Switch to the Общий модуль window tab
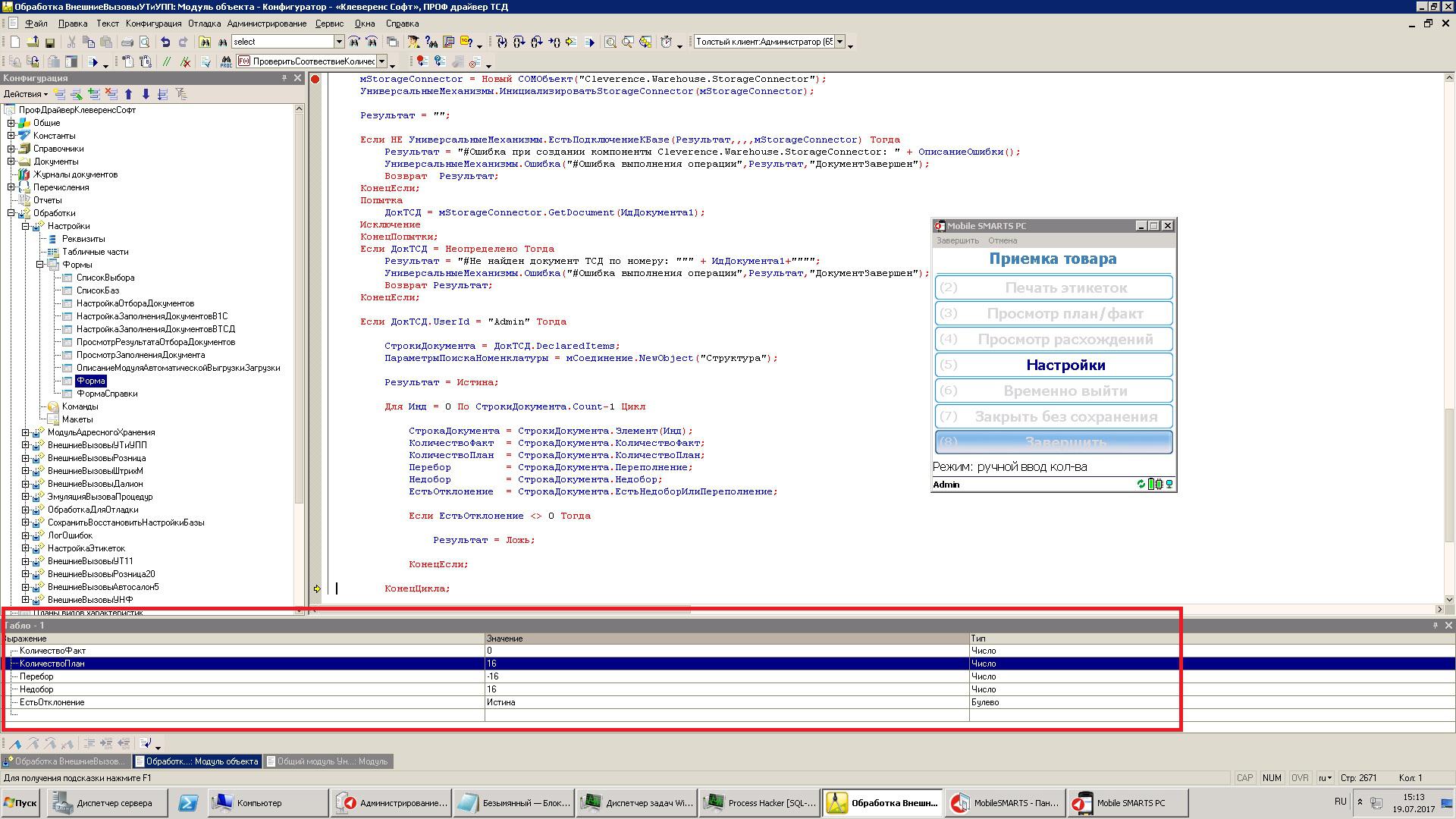 coord(328,761)
